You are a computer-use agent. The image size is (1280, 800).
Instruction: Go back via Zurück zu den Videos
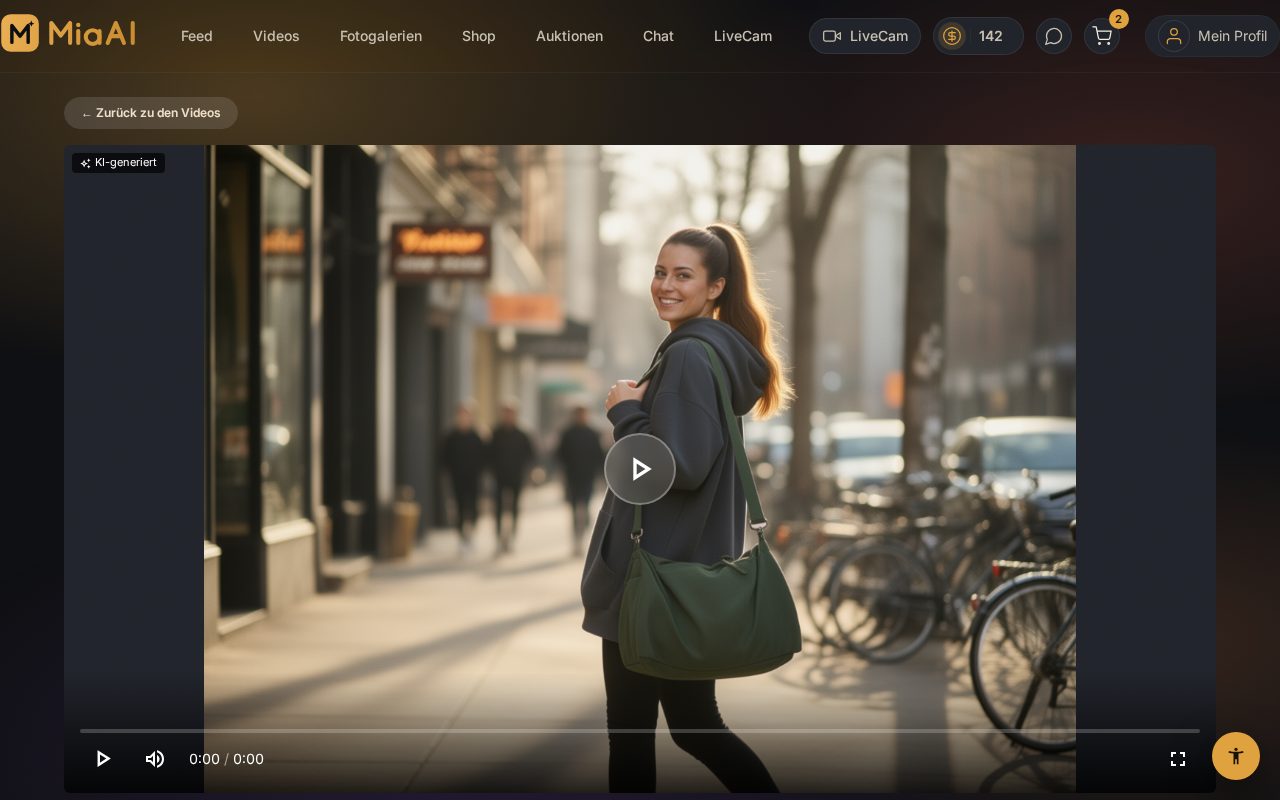[x=151, y=113]
